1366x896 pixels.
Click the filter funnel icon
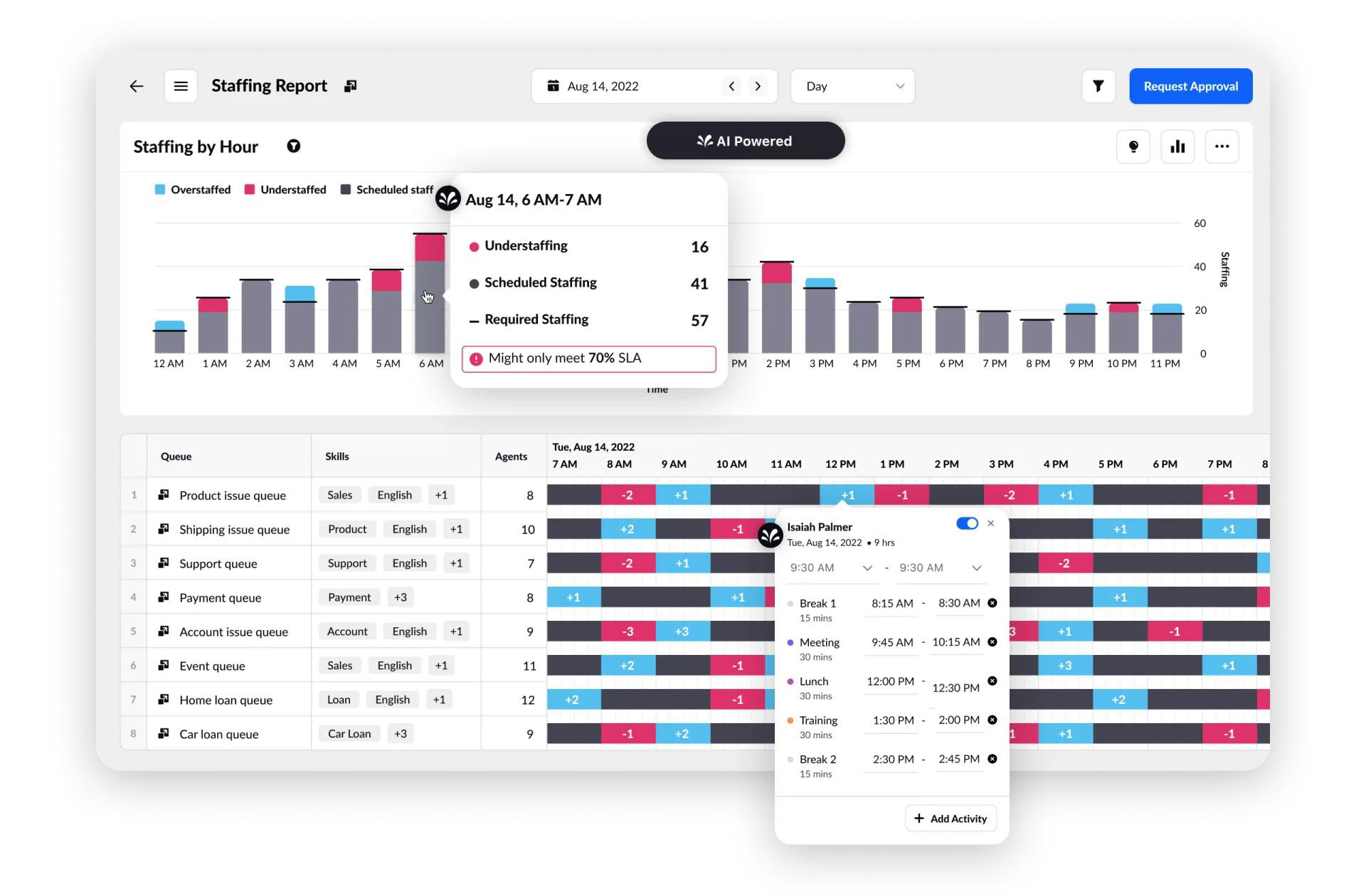click(x=1098, y=86)
